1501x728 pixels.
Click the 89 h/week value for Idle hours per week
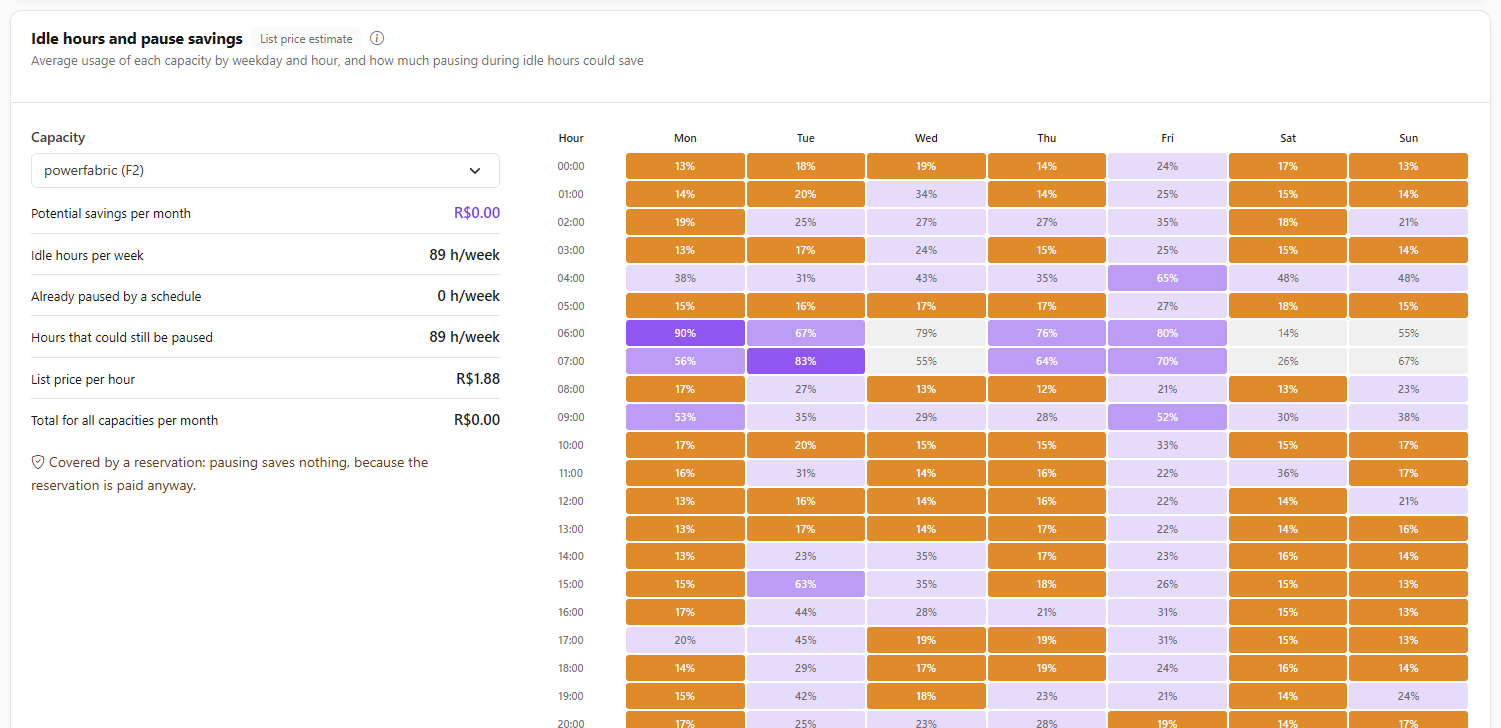pos(464,255)
